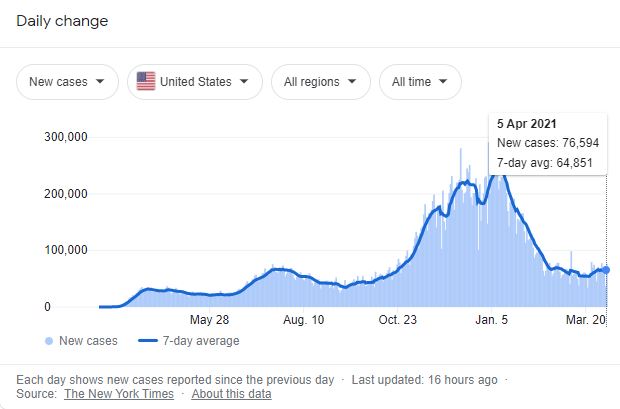Click the 5 Apr 2021 data point marker

[606, 270]
